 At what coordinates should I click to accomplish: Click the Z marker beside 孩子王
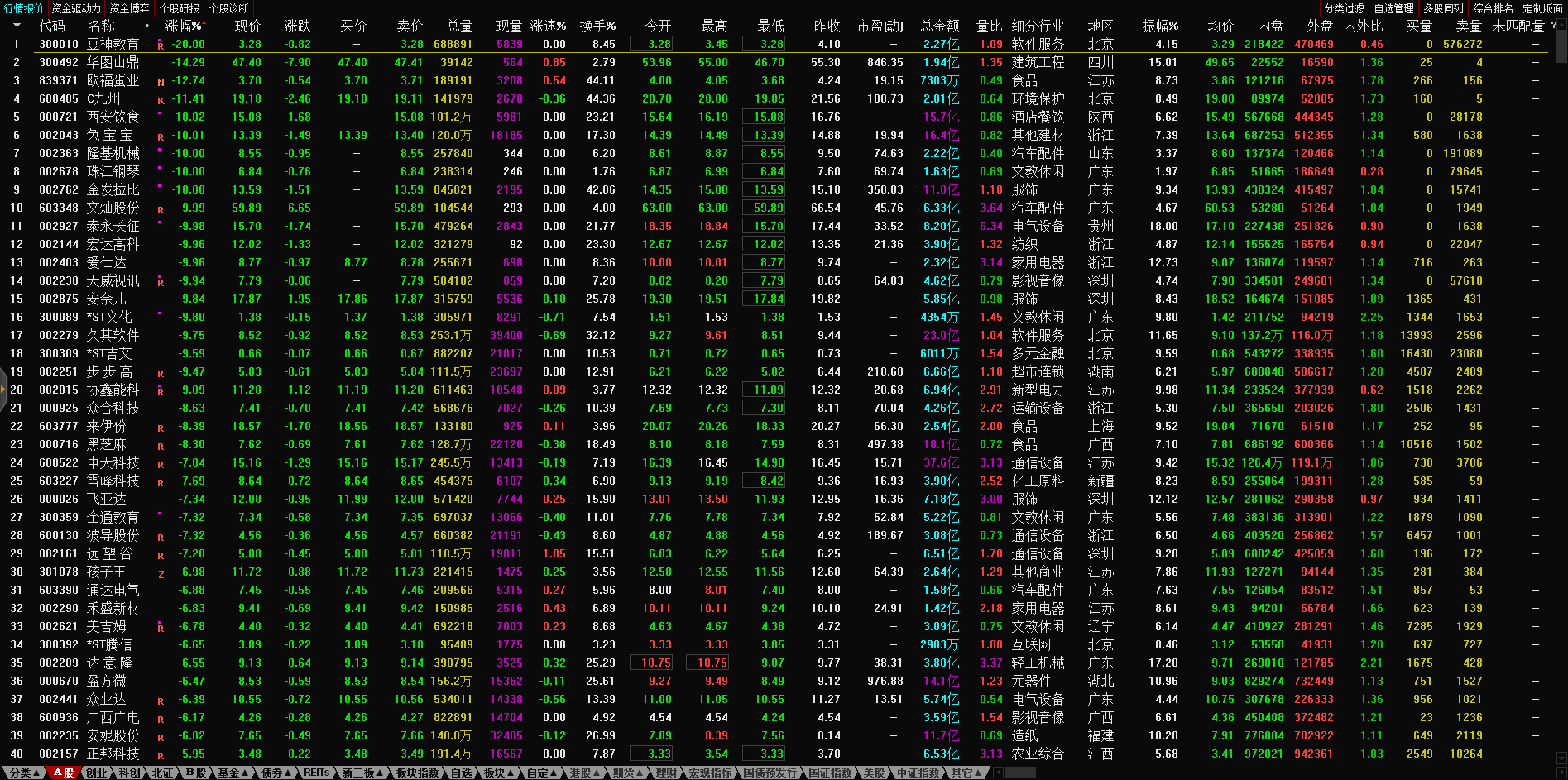click(161, 573)
